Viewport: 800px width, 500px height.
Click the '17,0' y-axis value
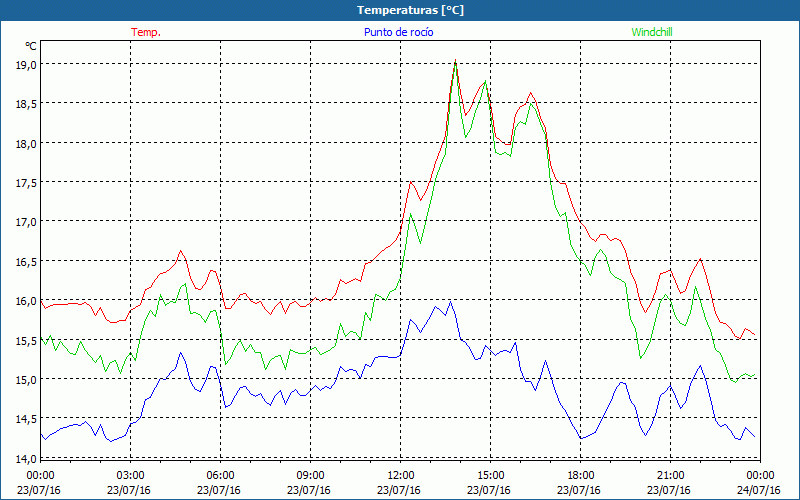tap(26, 222)
